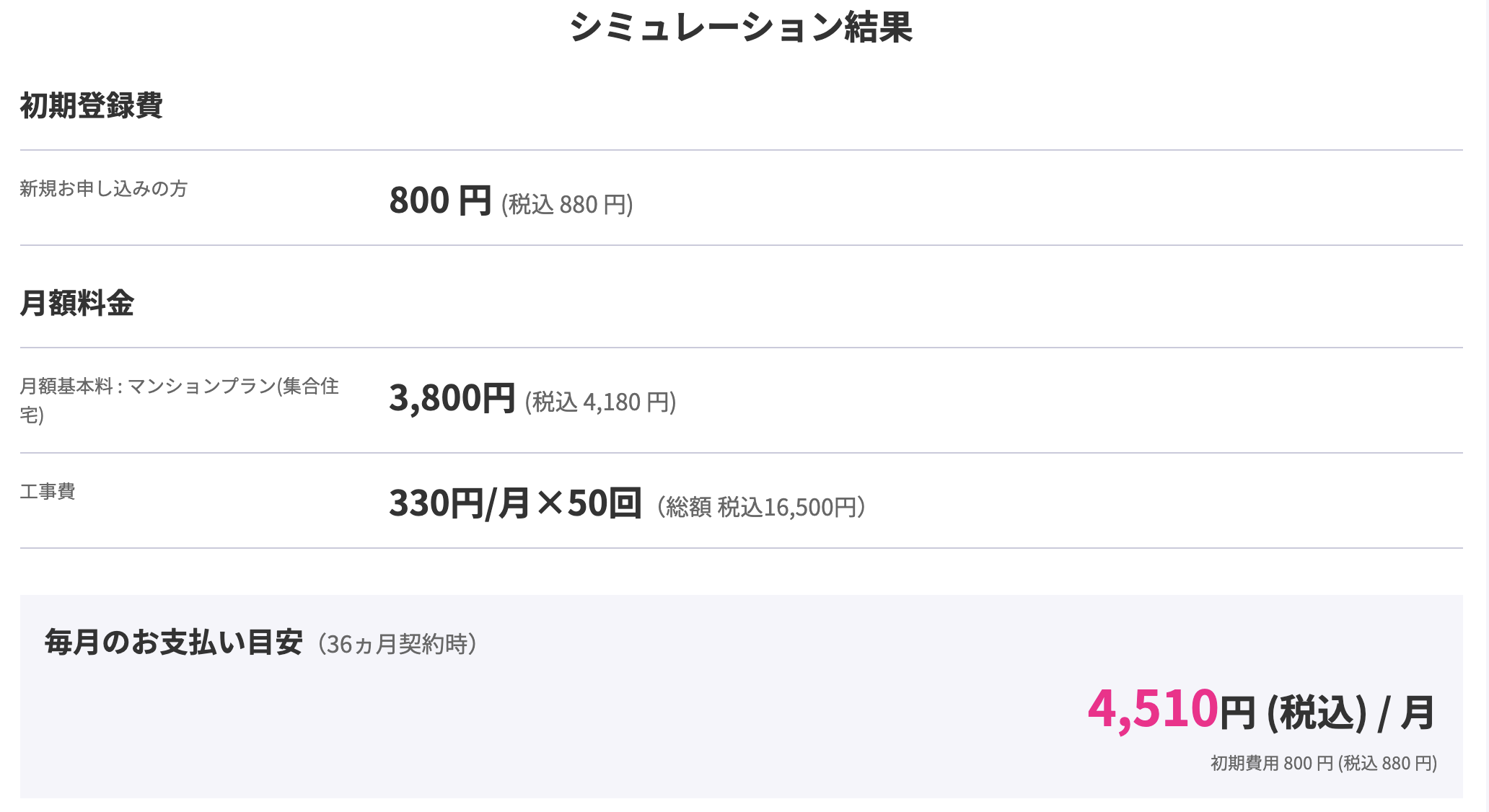Click the シミュレーション結果 page heading
The image size is (1489, 812).
[x=741, y=27]
